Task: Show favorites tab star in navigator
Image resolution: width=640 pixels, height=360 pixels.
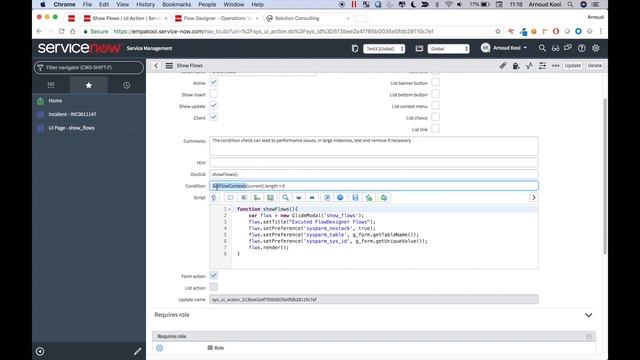Action: 89,85
